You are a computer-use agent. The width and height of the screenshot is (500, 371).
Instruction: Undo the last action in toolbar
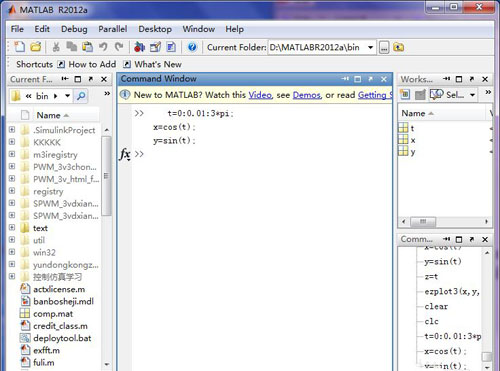pos(104,47)
